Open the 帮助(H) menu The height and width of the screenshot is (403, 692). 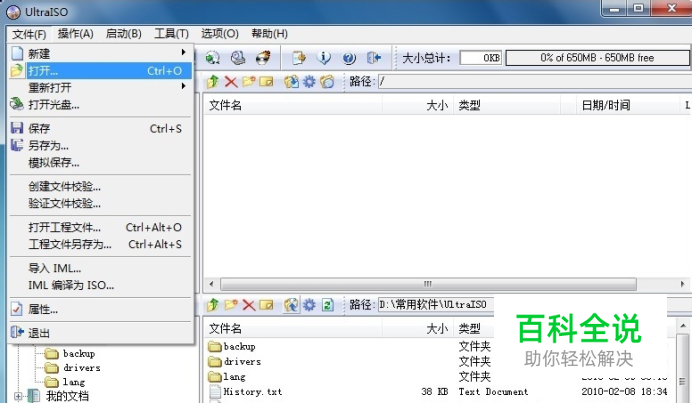[270, 34]
